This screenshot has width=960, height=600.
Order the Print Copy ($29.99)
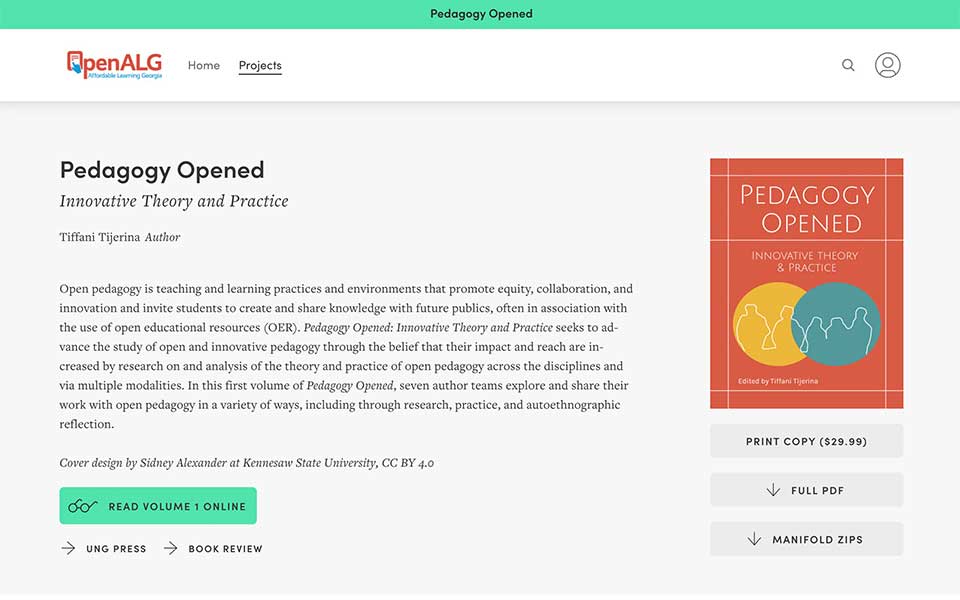(806, 441)
